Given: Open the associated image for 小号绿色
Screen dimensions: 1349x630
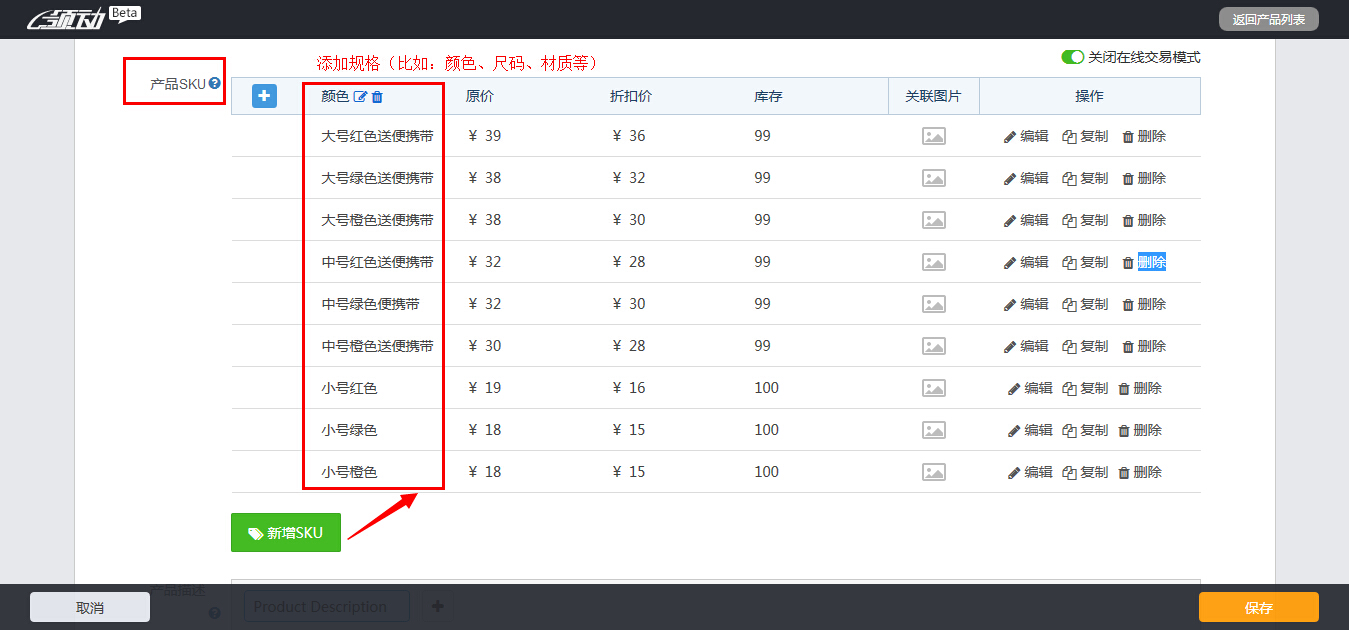Looking at the screenshot, I should pos(933,429).
